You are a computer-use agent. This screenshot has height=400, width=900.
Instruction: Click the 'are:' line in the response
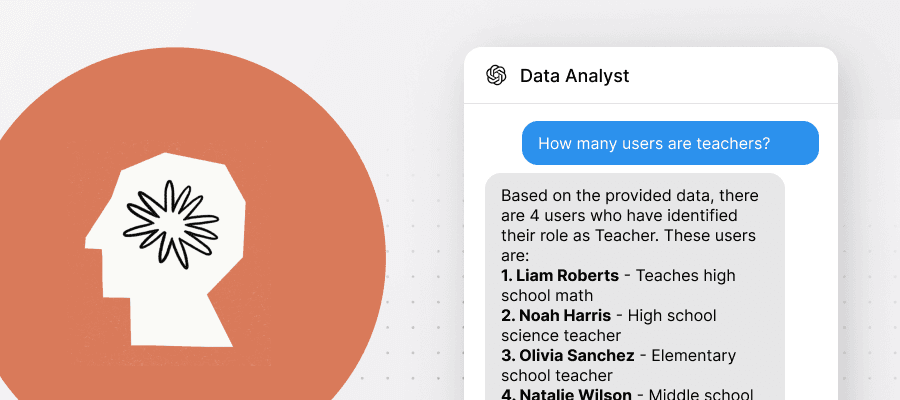pos(514,256)
